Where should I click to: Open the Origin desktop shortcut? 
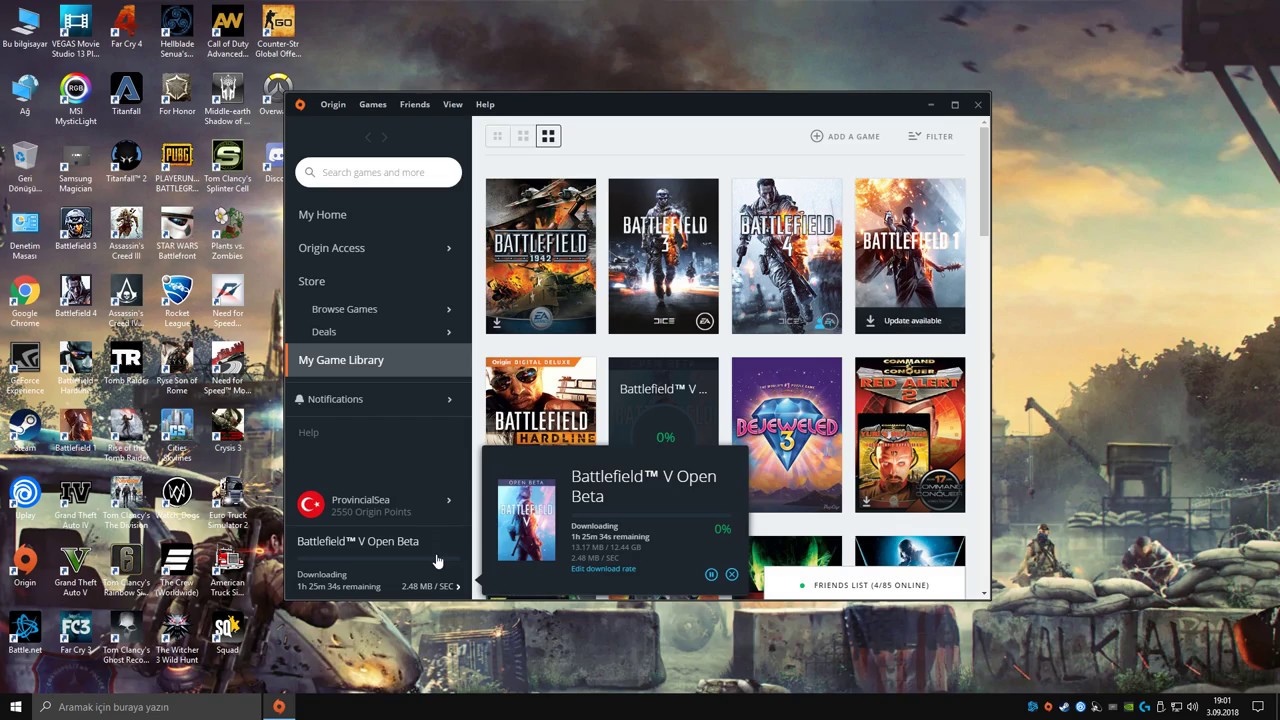(25, 567)
